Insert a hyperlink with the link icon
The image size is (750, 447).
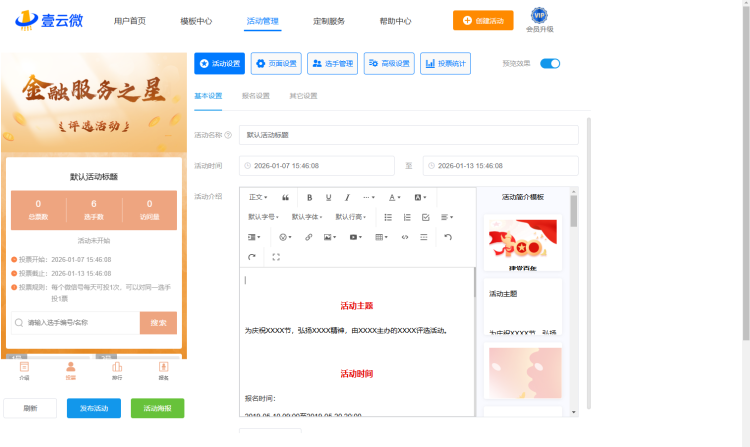(309, 237)
